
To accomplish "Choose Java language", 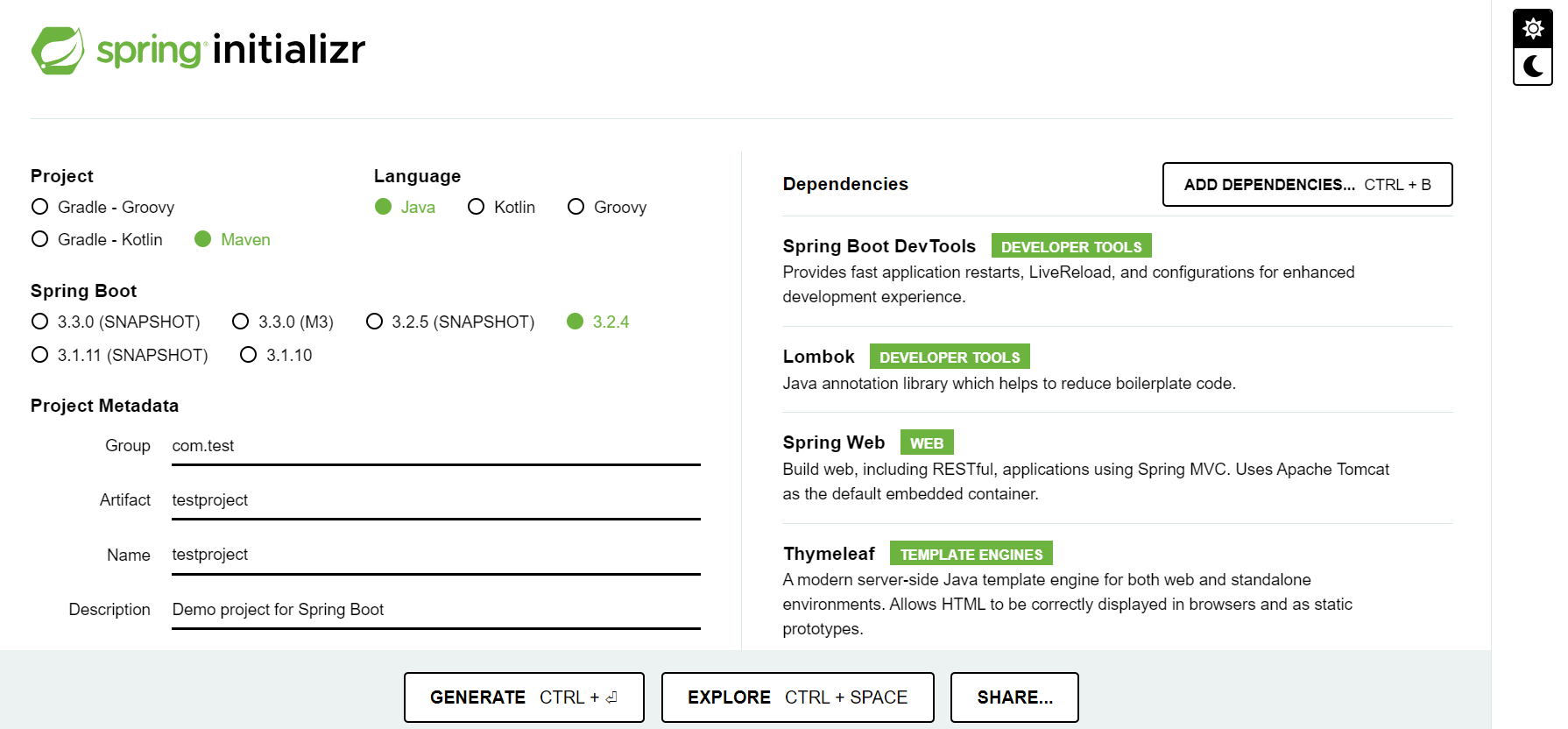I will [405, 207].
